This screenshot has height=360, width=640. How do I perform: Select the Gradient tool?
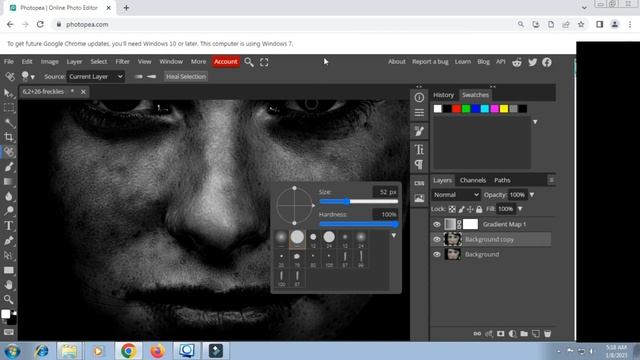tap(9, 182)
